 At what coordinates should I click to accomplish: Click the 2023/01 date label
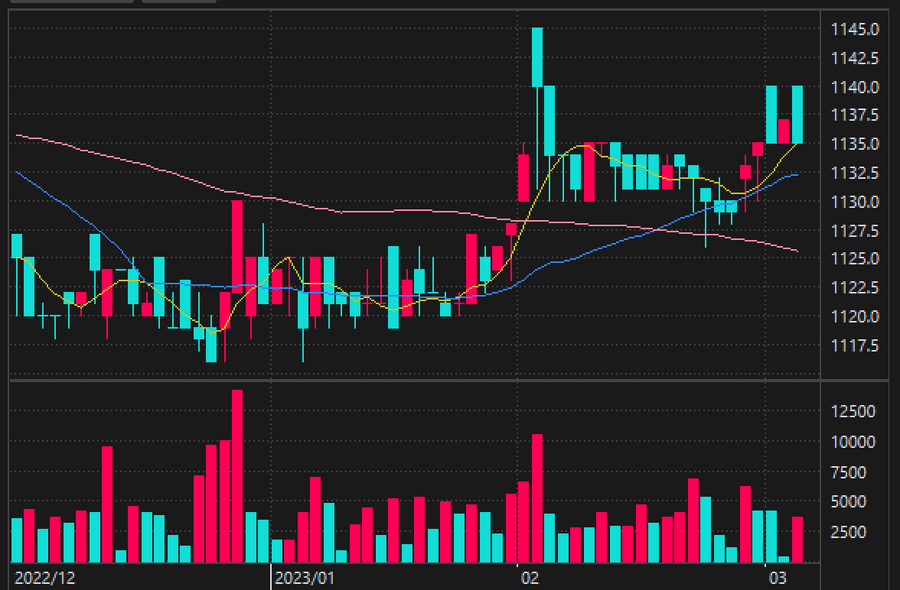(304, 578)
